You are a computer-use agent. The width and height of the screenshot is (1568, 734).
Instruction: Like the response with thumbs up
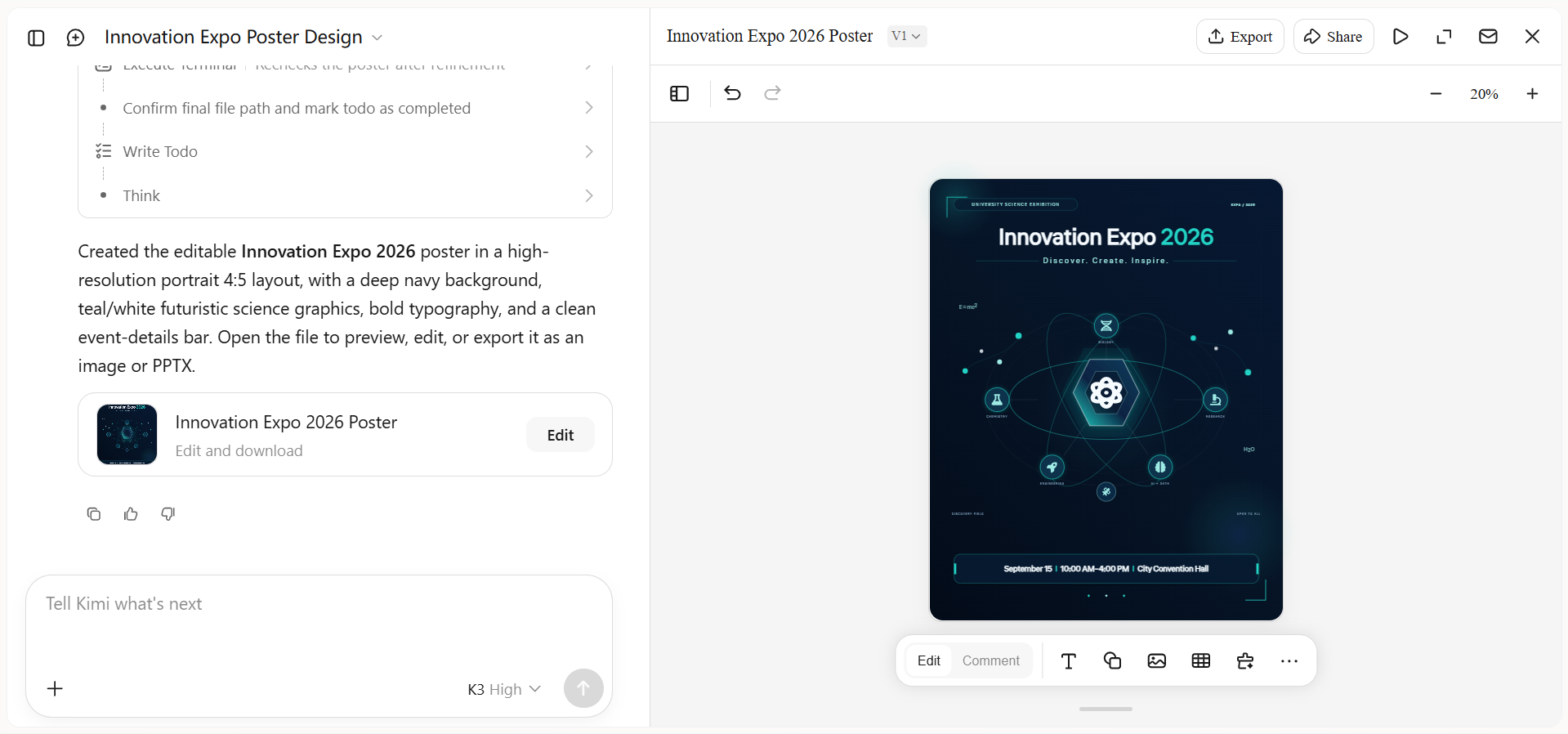pyautogui.click(x=131, y=513)
